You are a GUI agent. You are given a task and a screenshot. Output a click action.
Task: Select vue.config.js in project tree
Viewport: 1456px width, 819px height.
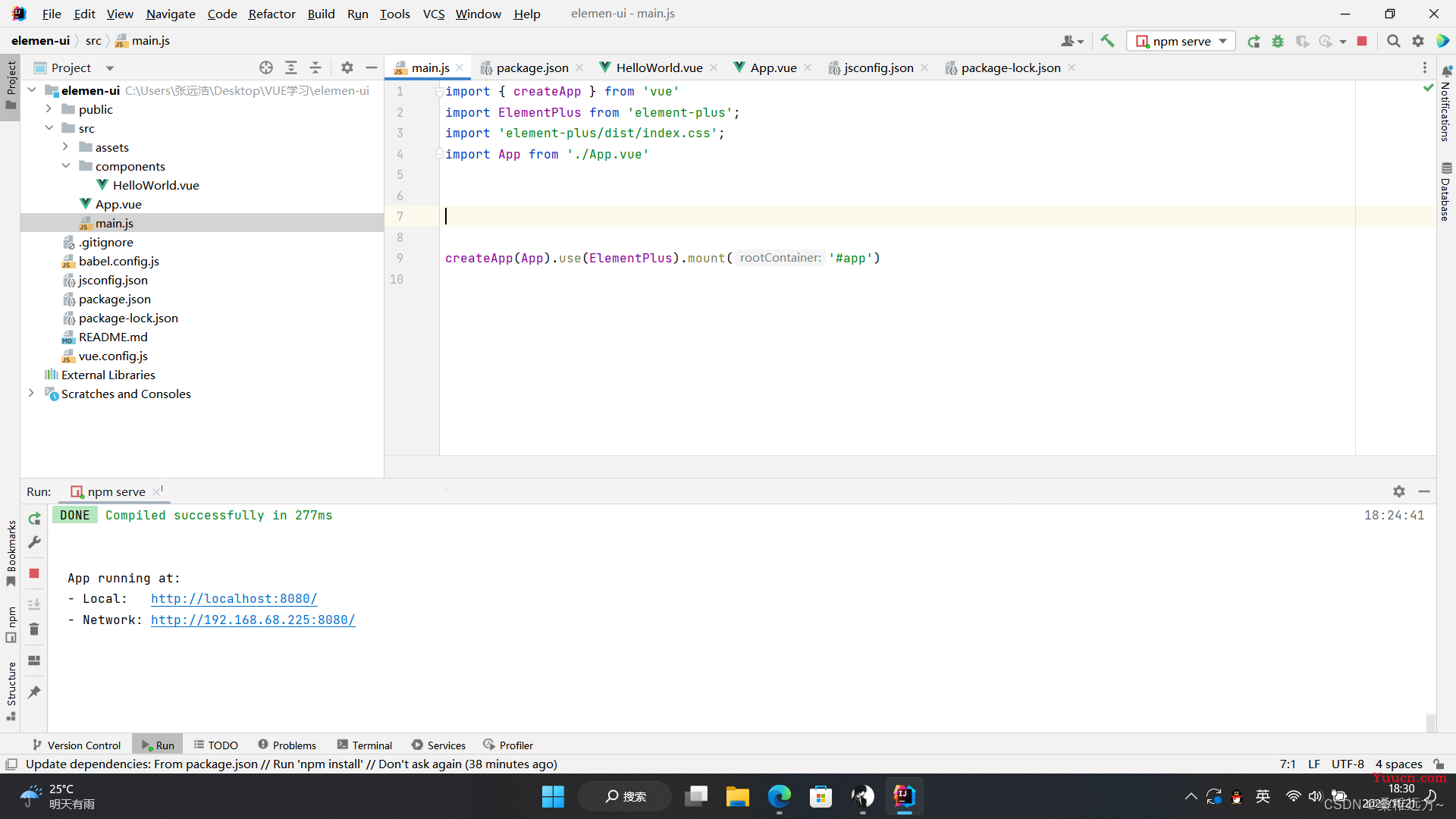click(113, 356)
